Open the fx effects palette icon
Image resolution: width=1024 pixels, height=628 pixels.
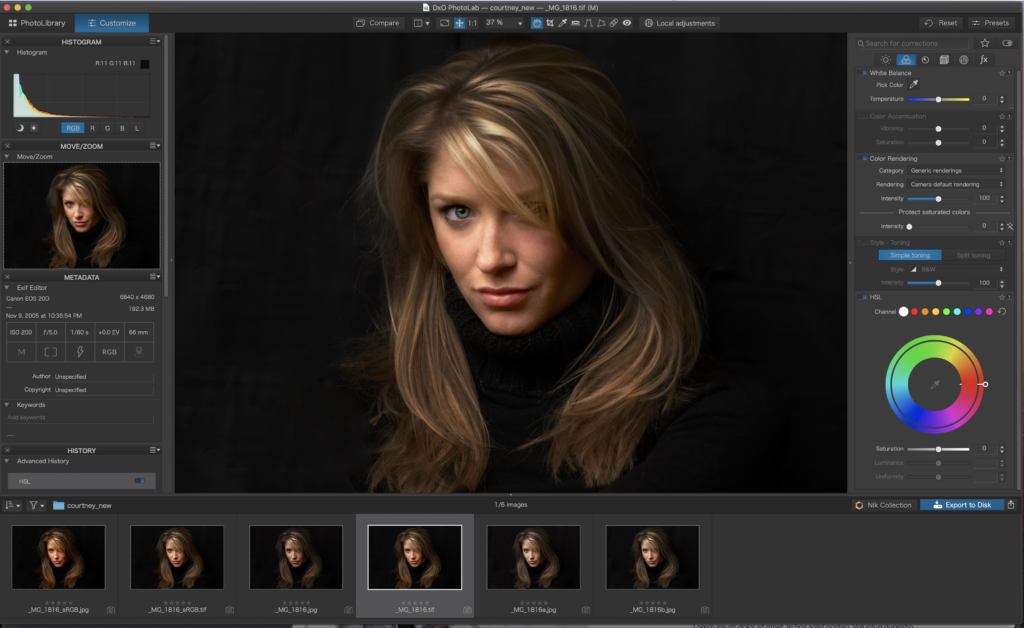[984, 60]
